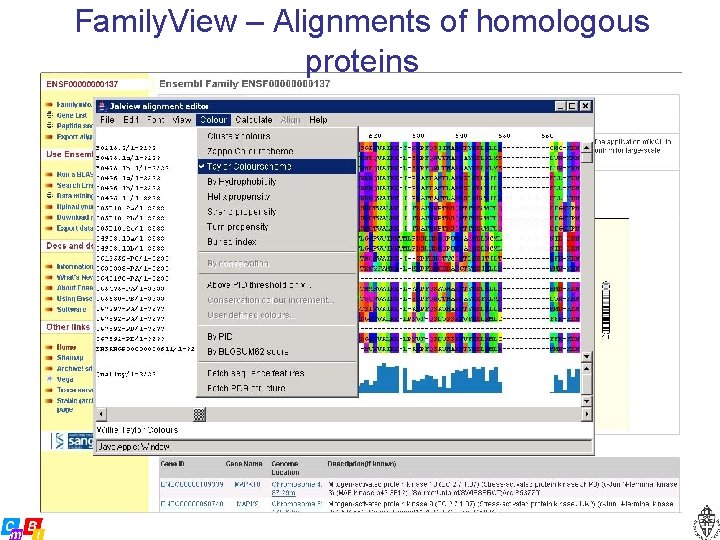Click the bullet icon beside Export data
The height and width of the screenshot is (540, 720).
coord(50,228)
